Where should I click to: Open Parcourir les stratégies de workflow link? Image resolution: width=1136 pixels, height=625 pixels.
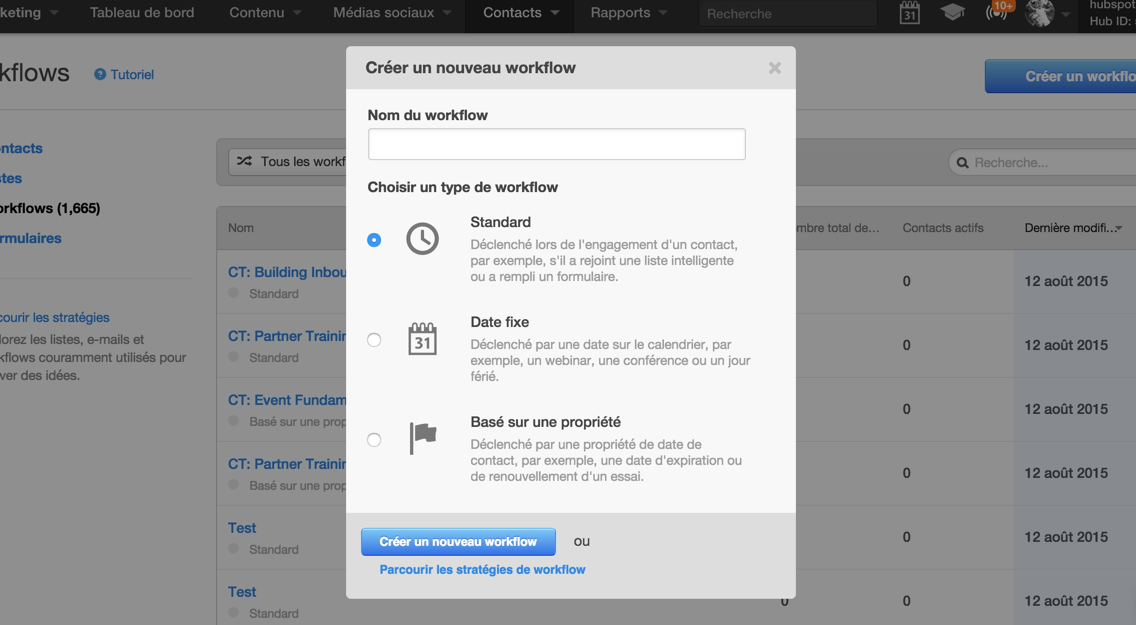pyautogui.click(x=482, y=570)
